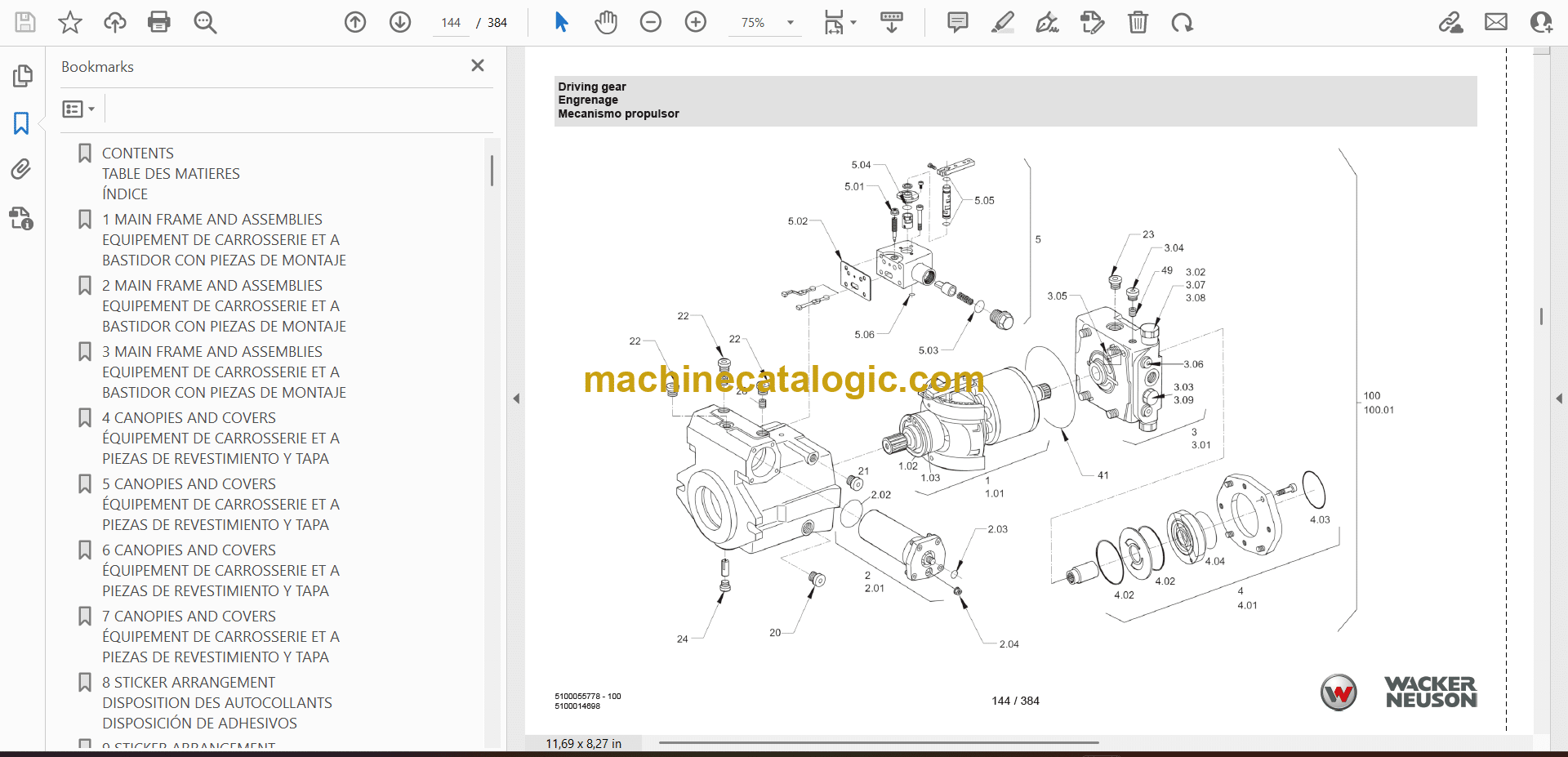
Task: Rotate the page view
Action: pyautogui.click(x=1182, y=22)
